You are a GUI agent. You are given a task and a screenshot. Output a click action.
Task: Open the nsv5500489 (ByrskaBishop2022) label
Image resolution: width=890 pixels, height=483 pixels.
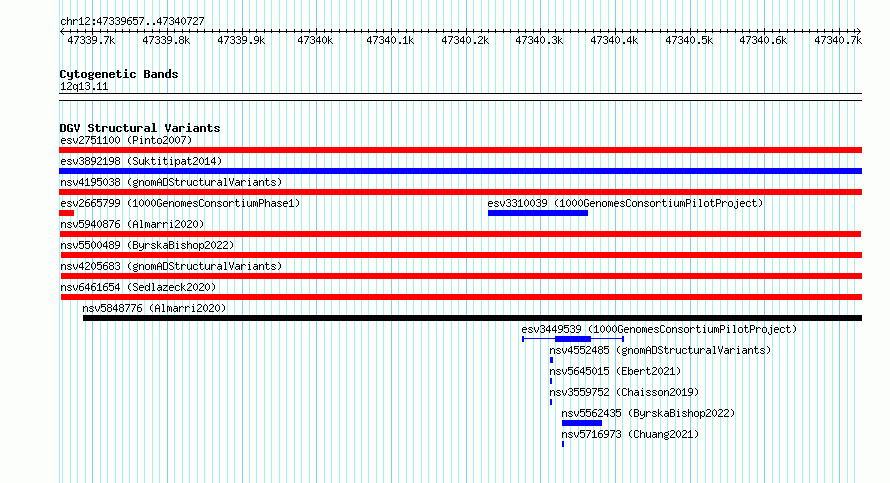pos(147,245)
